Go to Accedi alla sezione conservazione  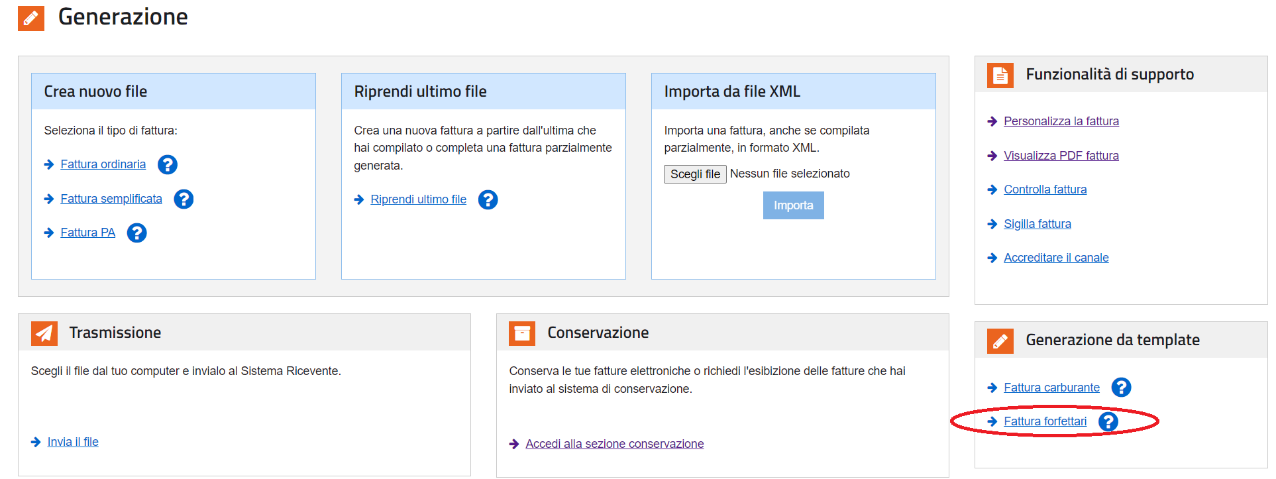614,444
